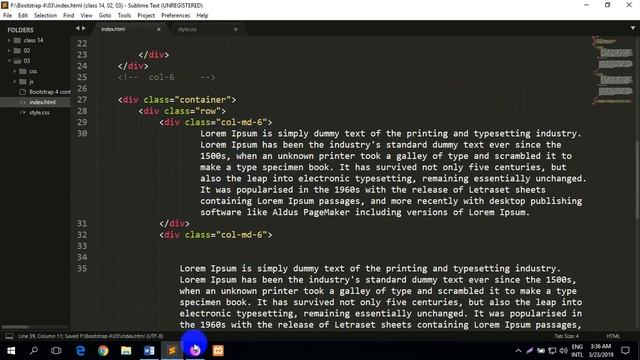The width and height of the screenshot is (640, 360).
Task: Change Tab Size 4 setting
Action: coord(566,336)
